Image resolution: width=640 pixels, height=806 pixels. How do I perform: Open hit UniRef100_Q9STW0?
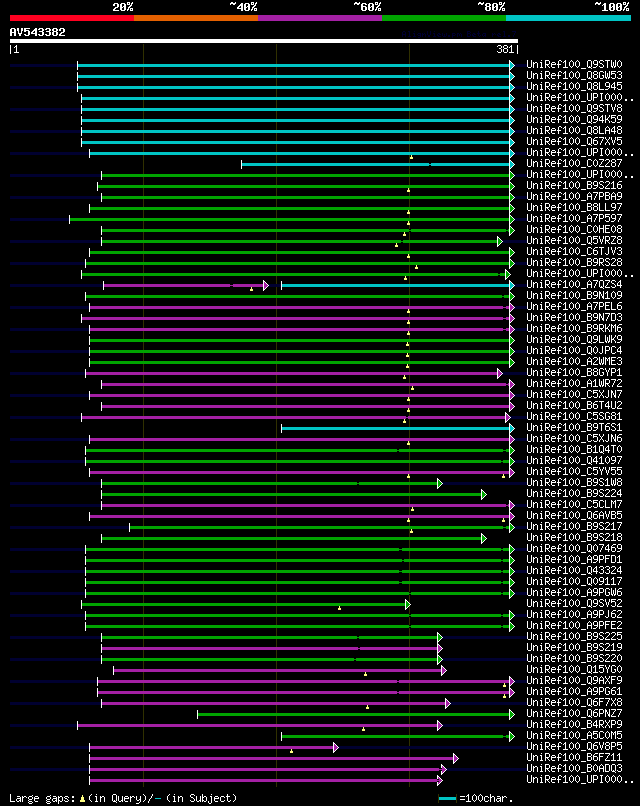point(574,64)
